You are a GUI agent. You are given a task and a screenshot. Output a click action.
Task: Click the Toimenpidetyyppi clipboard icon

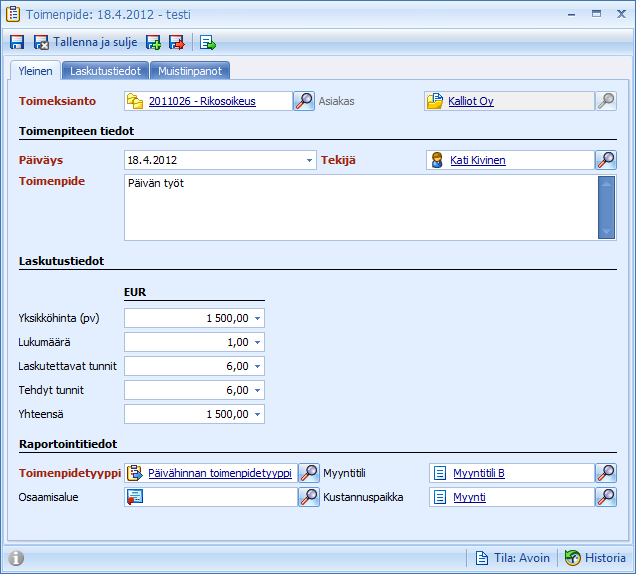pyautogui.click(x=135, y=473)
